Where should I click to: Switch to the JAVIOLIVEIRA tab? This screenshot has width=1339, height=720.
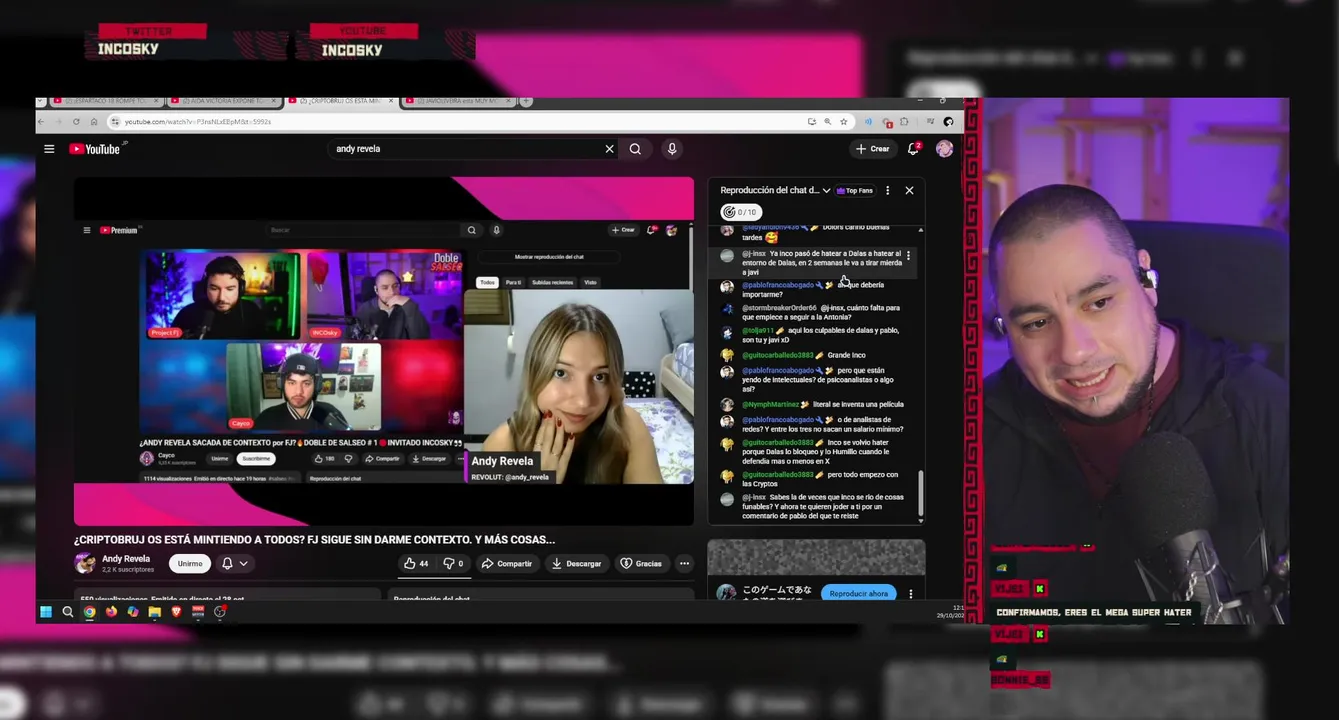pyautogui.click(x=457, y=101)
